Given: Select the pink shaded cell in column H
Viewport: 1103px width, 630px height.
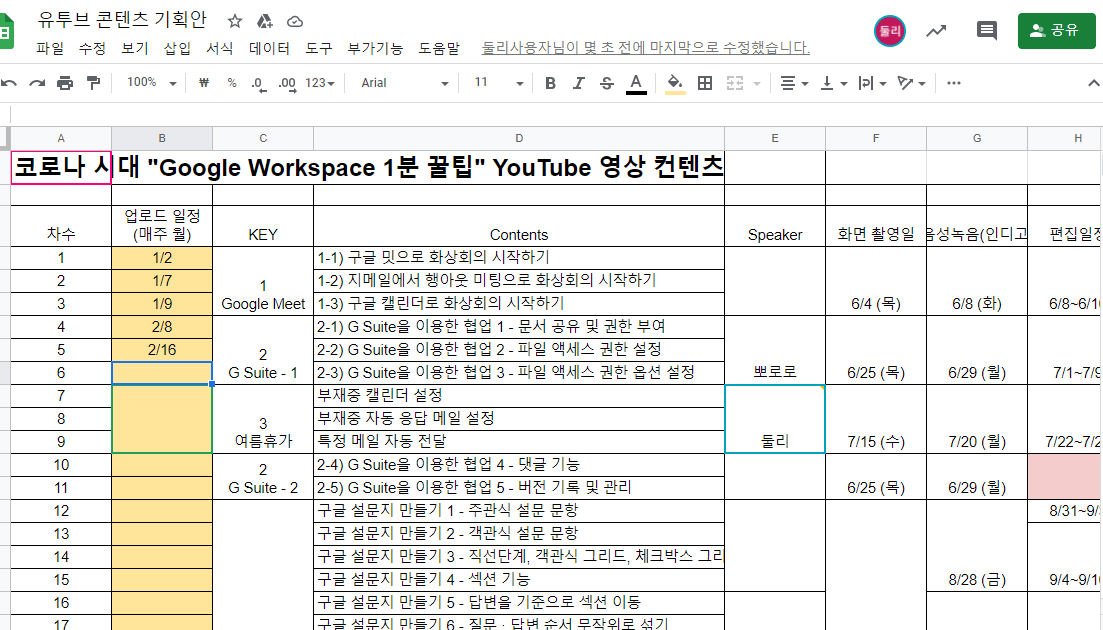Looking at the screenshot, I should point(1065,477).
